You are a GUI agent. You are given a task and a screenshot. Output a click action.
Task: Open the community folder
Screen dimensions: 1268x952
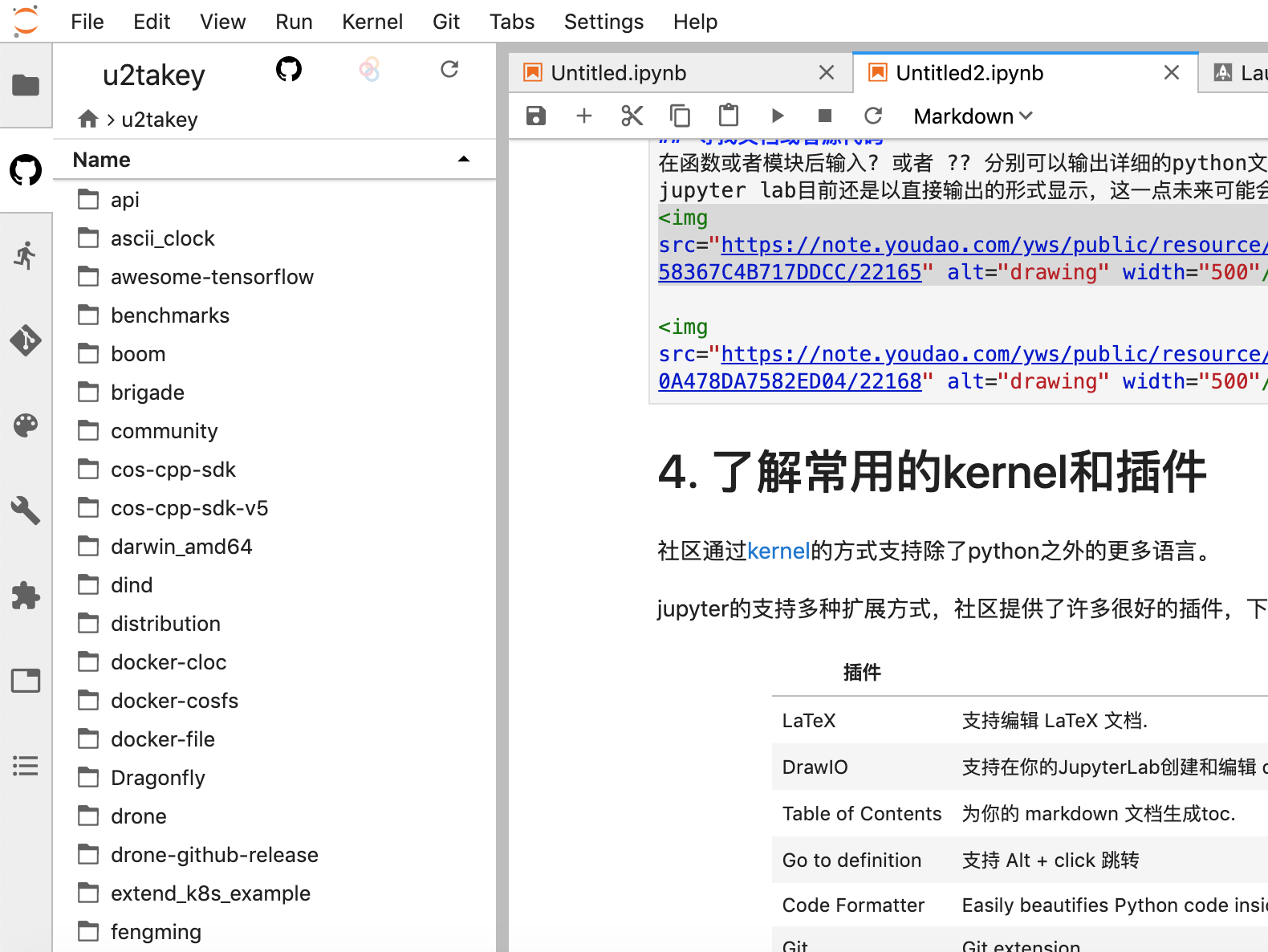[274, 431]
